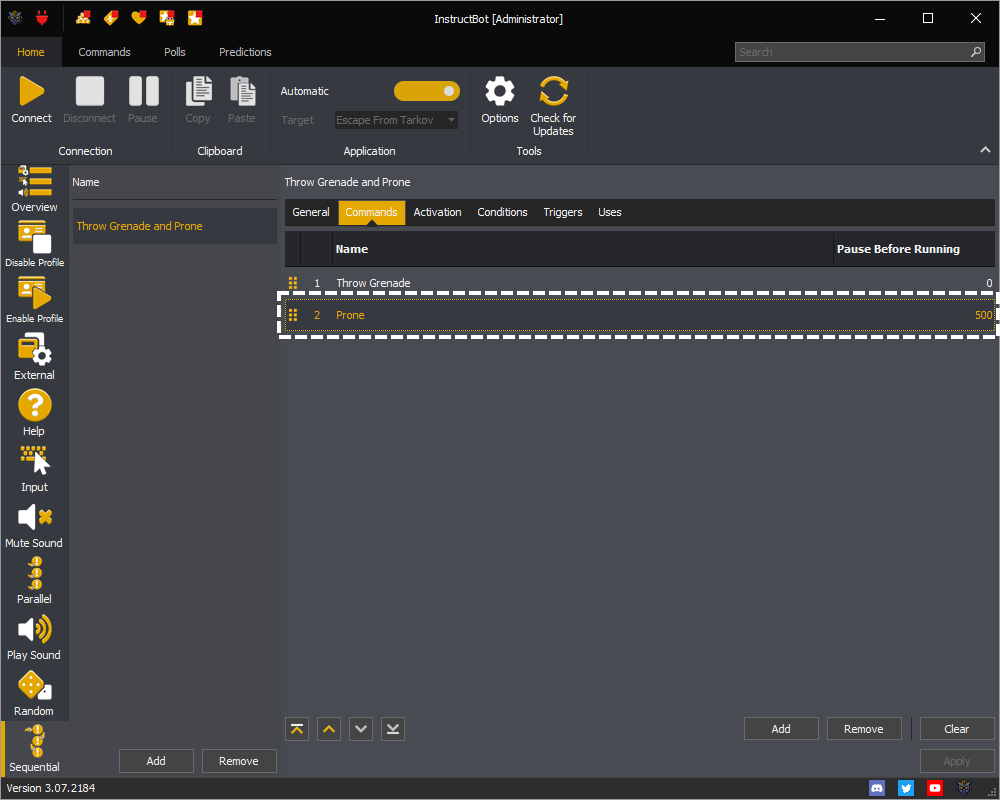This screenshot has width=1000, height=800.
Task: Click the Disconnect stop icon
Action: coord(90,91)
